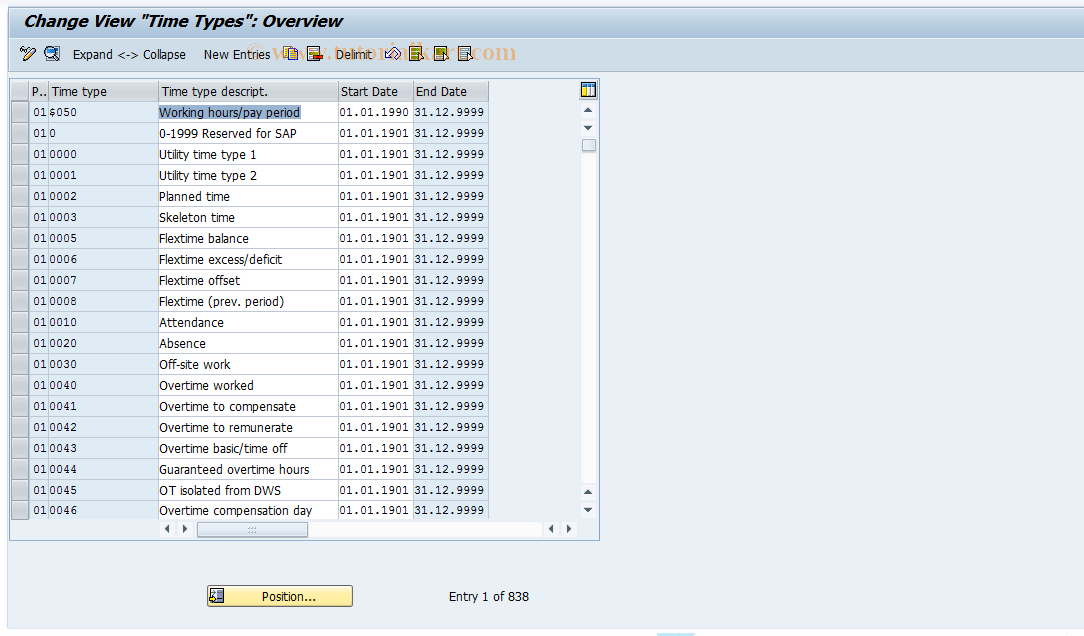Image resolution: width=1084 pixels, height=636 pixels.
Task: Click the Delimit button
Action: coord(353,55)
